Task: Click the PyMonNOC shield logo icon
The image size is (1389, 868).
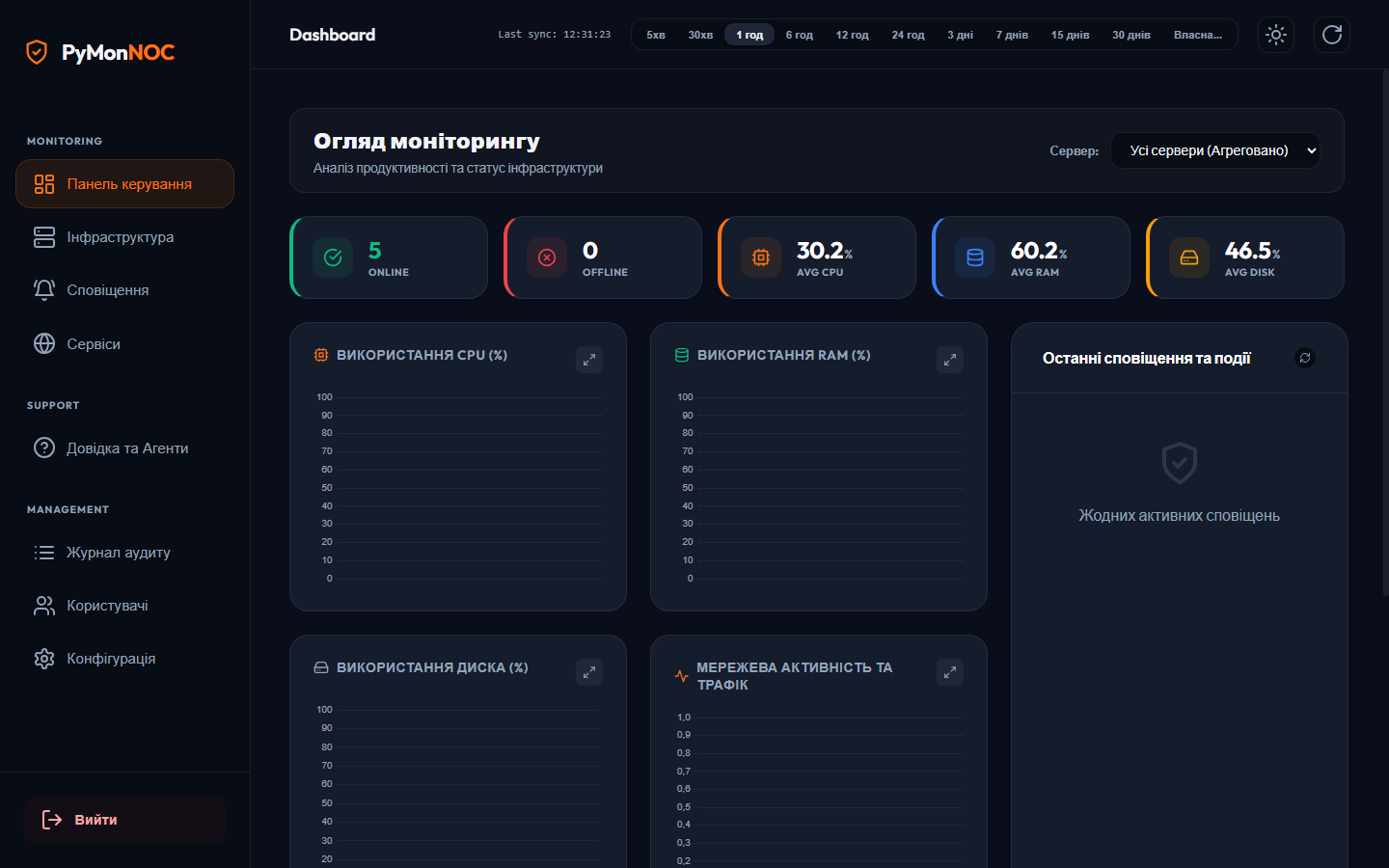Action: tap(37, 52)
